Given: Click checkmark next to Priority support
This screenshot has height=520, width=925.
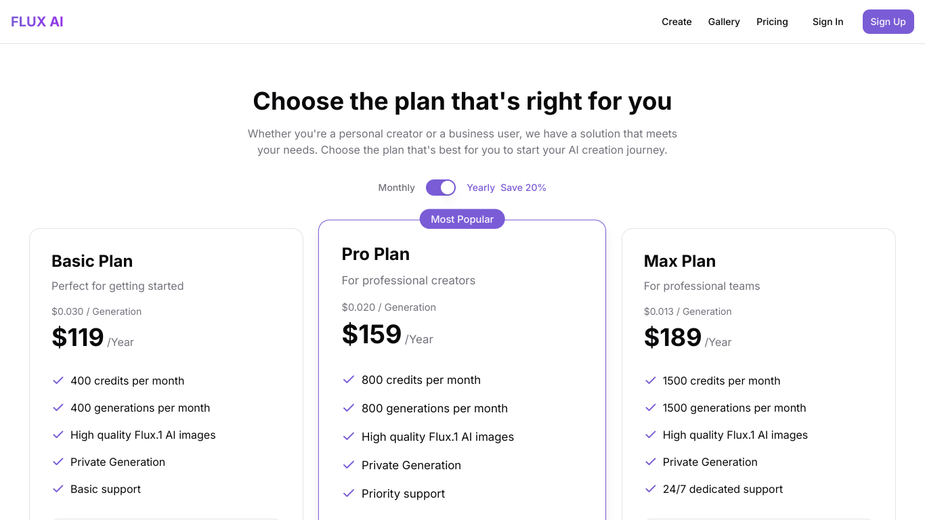Looking at the screenshot, I should [349, 493].
